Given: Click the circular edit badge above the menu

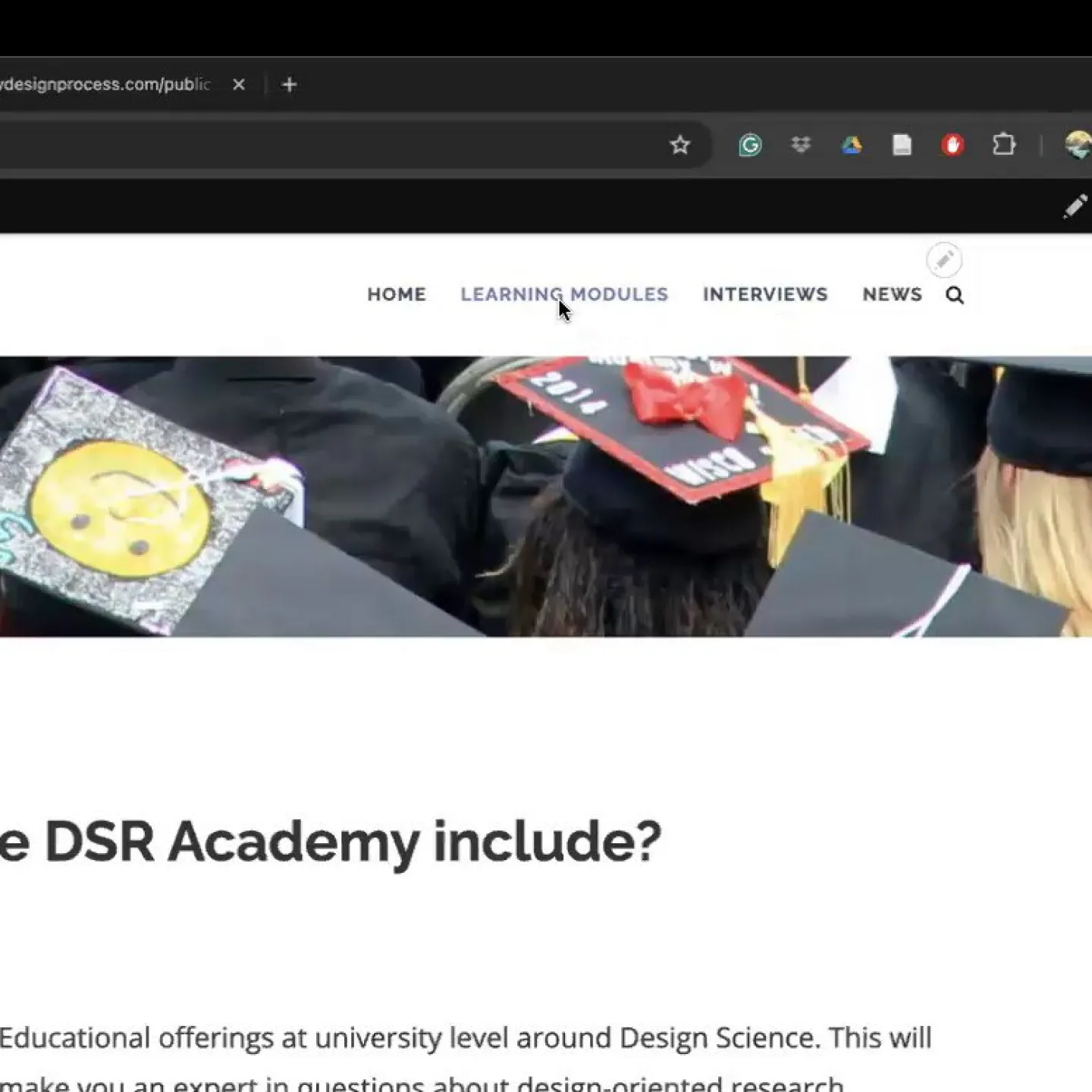Looking at the screenshot, I should click(x=944, y=261).
